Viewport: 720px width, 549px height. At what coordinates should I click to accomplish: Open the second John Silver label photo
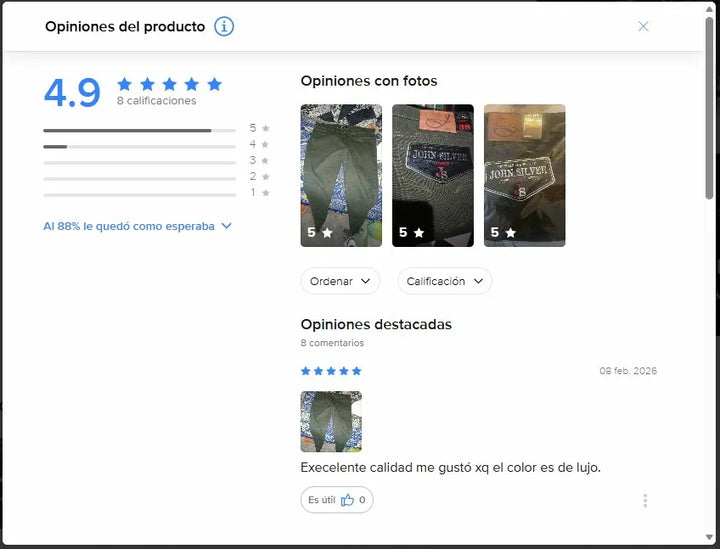432,175
